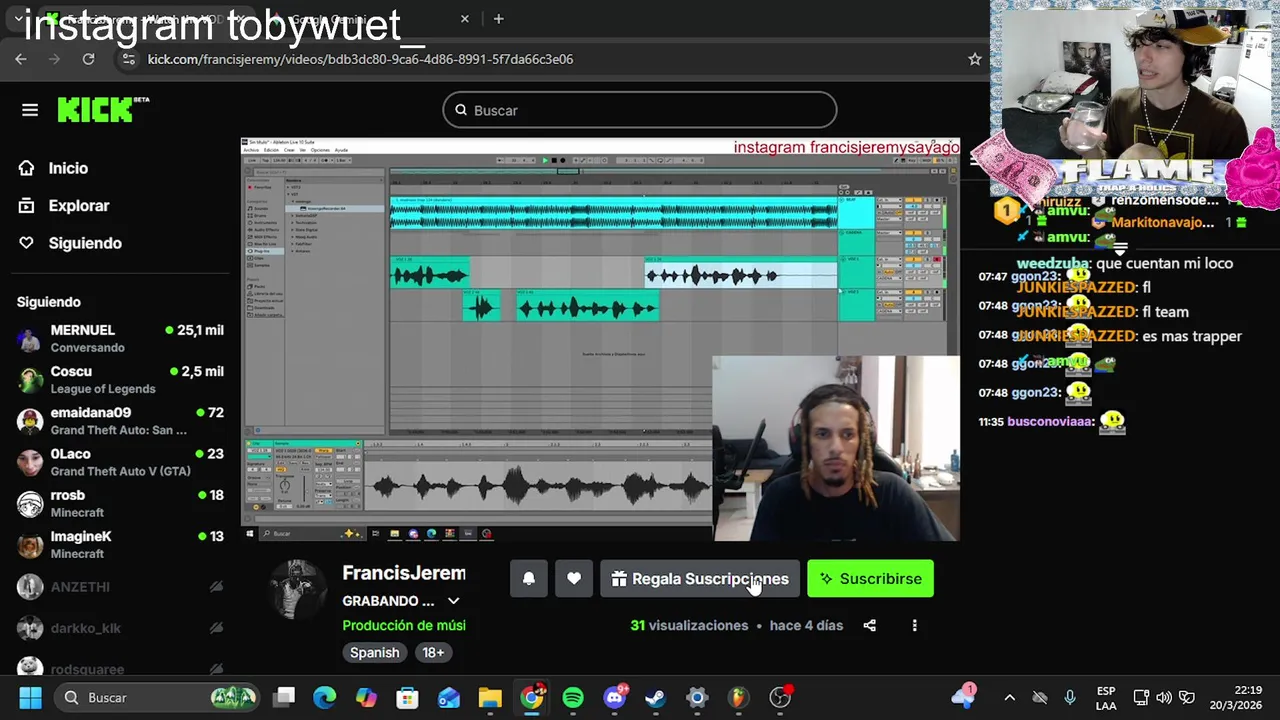Click Regala Suscripciones button
The image size is (1280, 720).
[x=700, y=579]
